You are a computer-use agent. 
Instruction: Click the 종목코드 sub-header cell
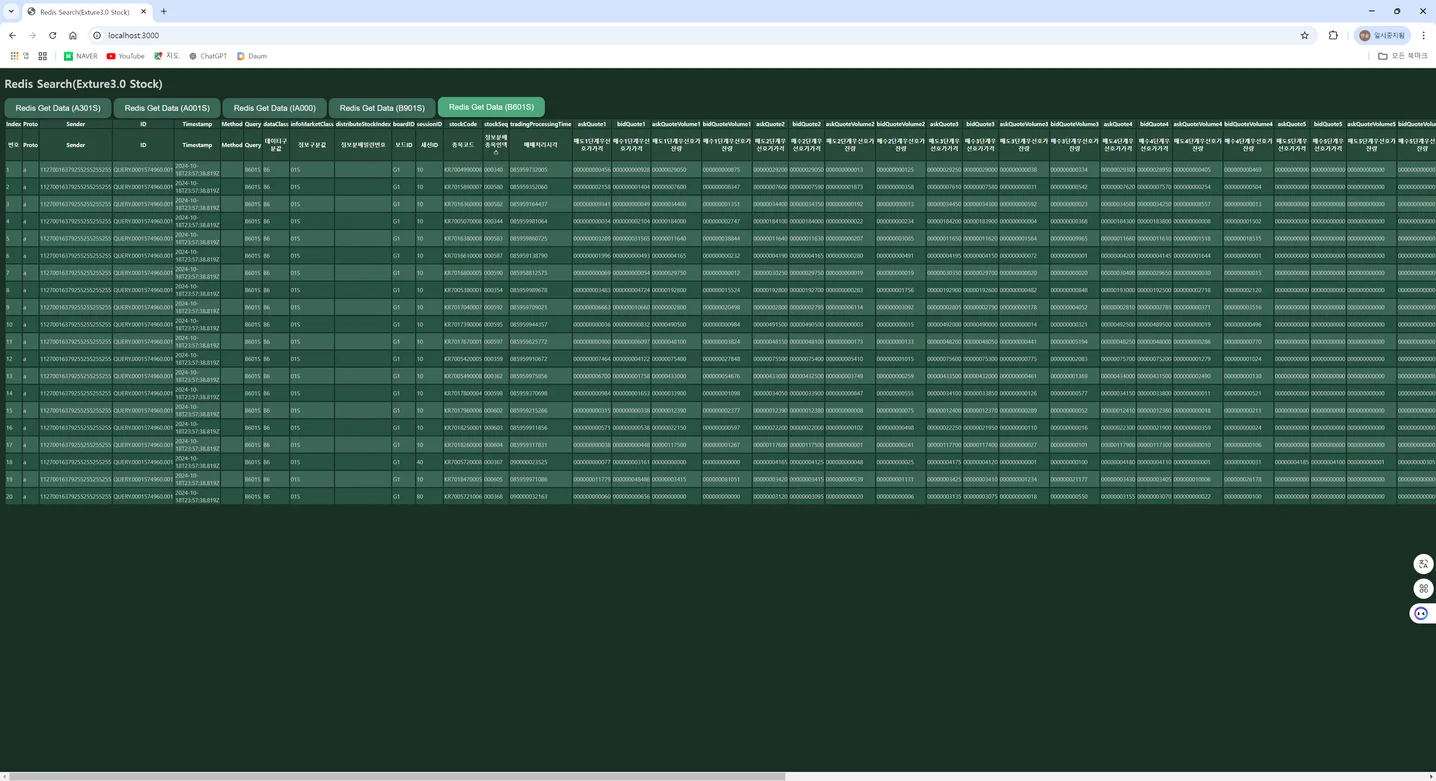pos(463,145)
